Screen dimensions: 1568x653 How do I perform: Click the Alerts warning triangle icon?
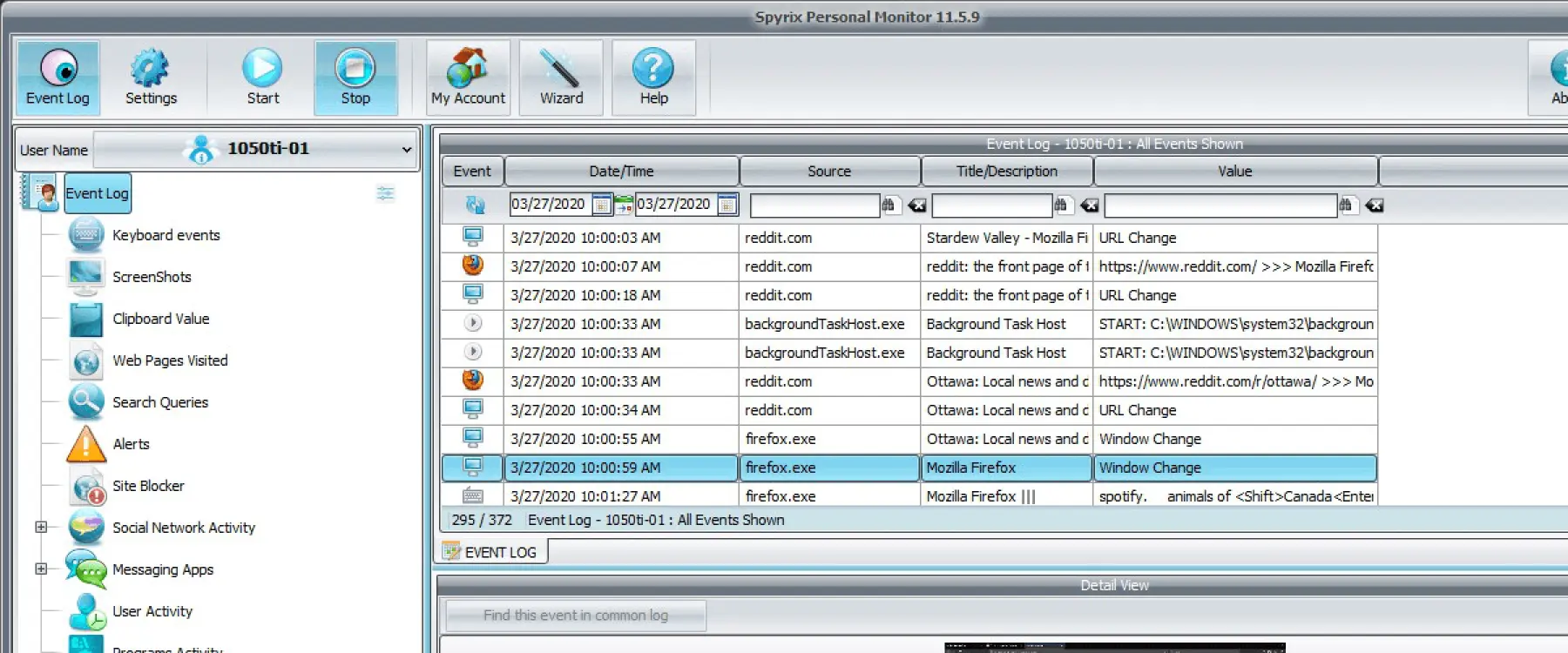tap(86, 444)
